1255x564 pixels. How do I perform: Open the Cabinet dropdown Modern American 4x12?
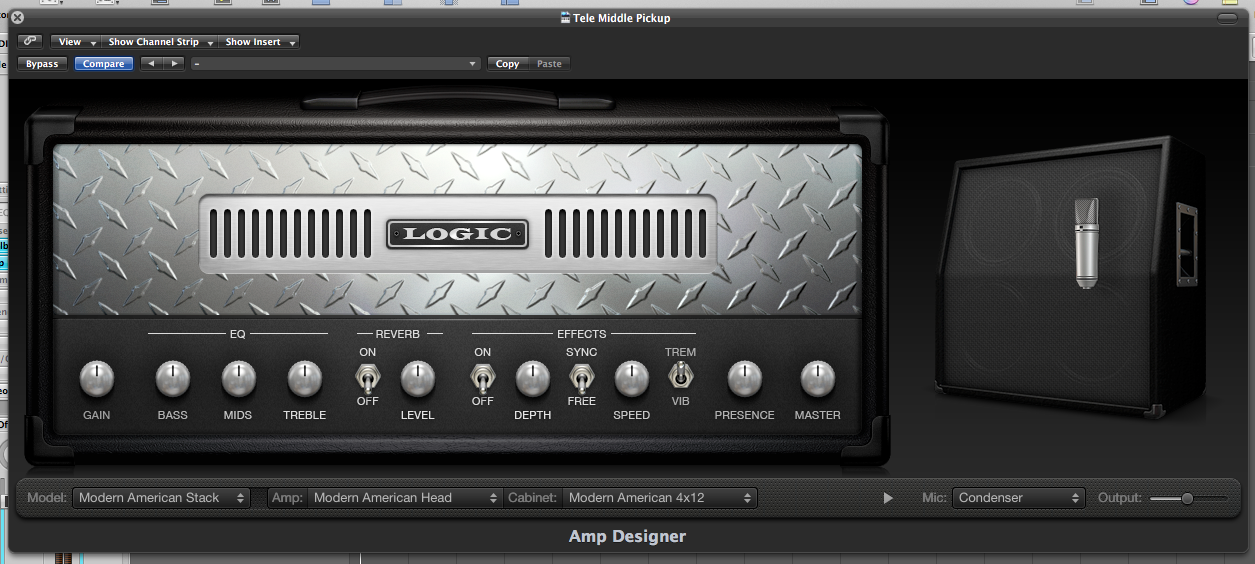[x=660, y=498]
